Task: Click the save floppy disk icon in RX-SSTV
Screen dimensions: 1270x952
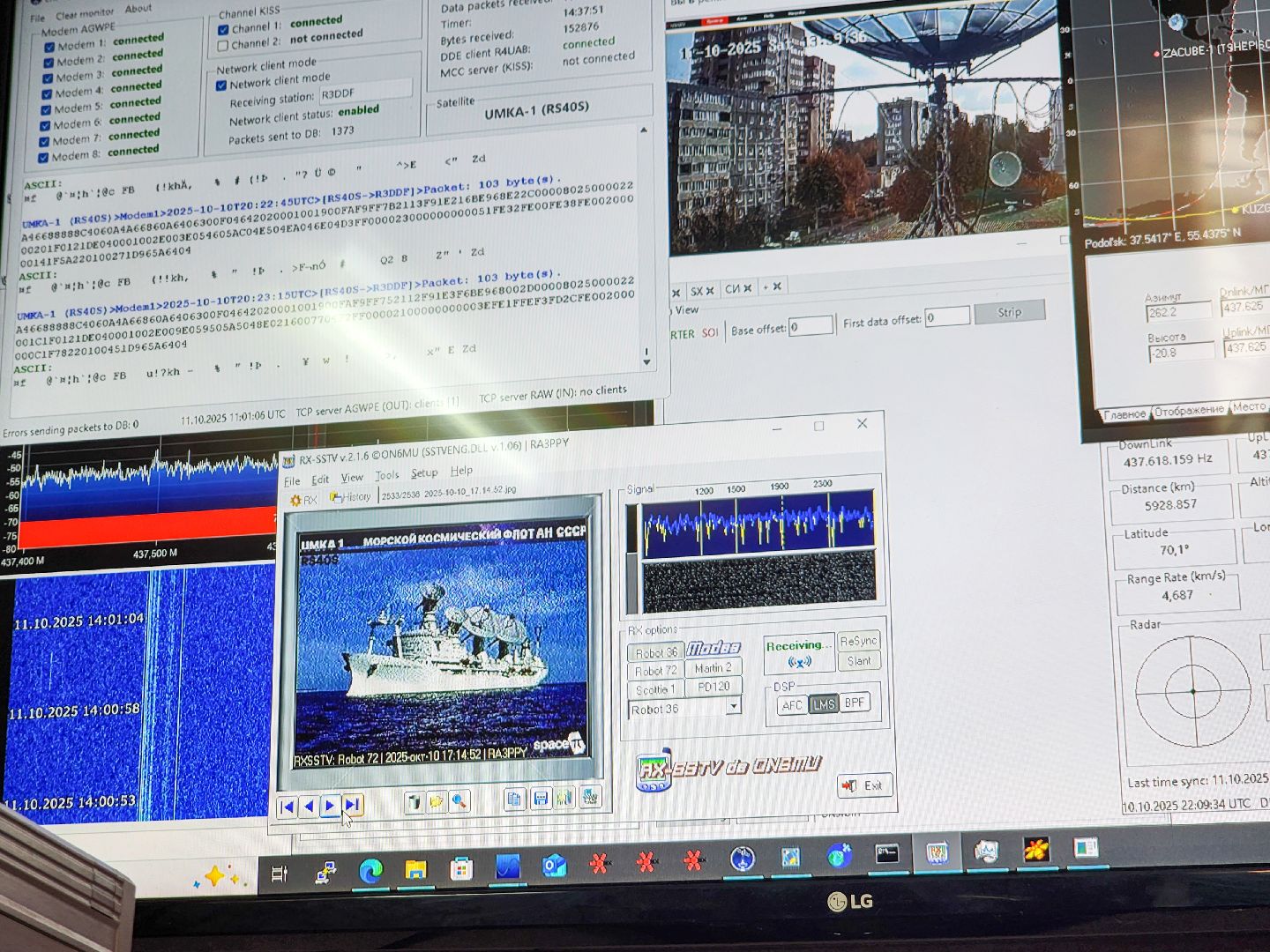Action: pyautogui.click(x=541, y=800)
